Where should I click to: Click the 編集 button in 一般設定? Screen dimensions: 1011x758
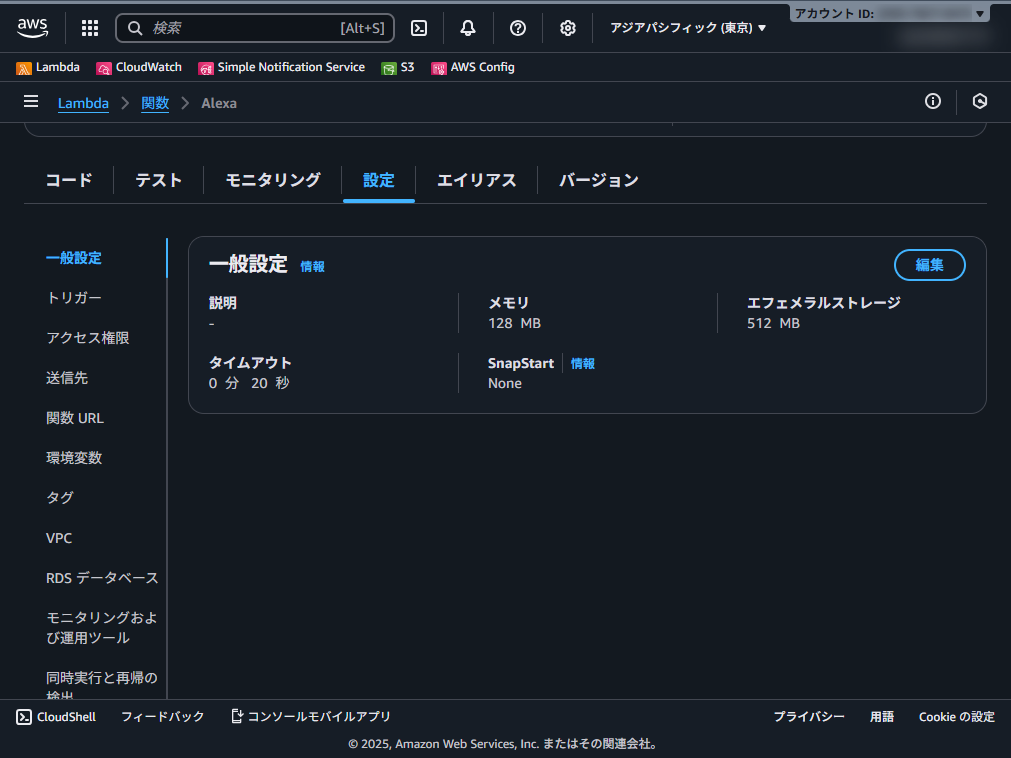pyautogui.click(x=929, y=265)
